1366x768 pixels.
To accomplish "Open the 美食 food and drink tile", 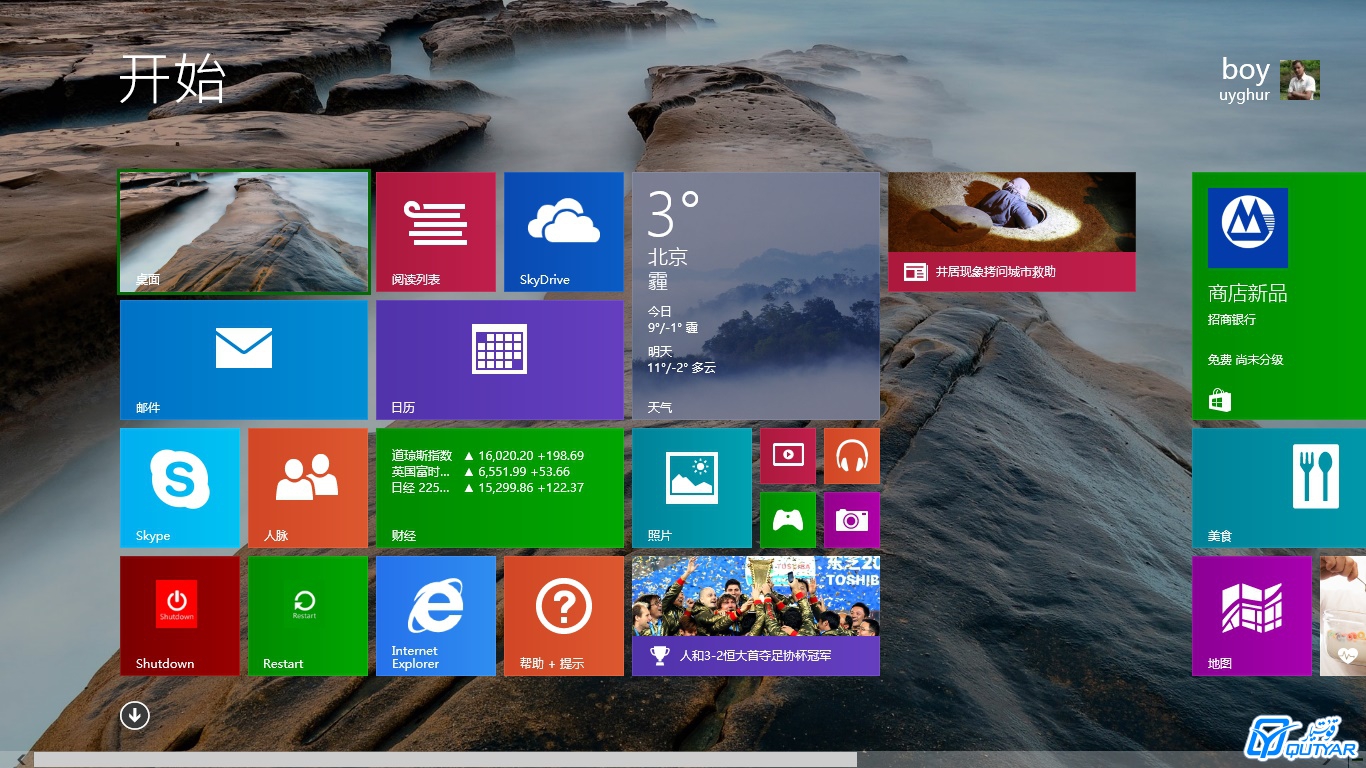I will tap(1279, 488).
